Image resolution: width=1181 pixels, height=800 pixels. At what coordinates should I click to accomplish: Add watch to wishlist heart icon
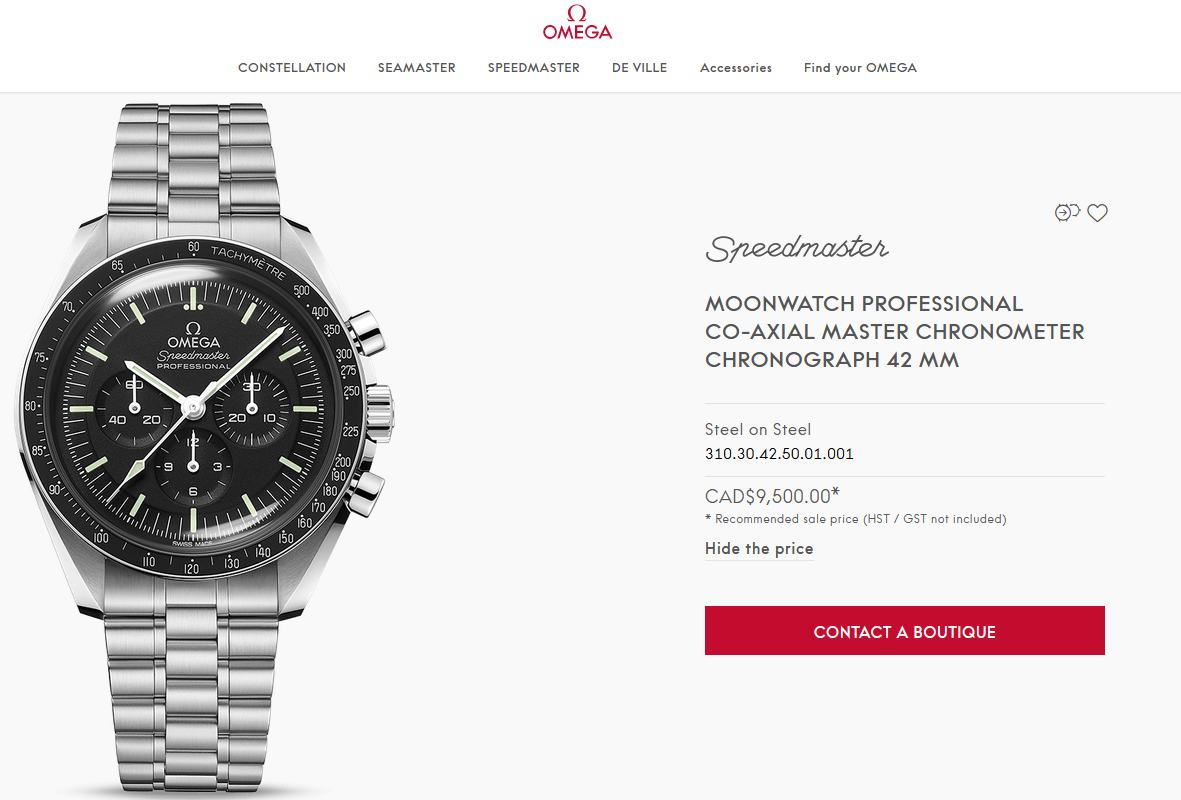[x=1097, y=213]
